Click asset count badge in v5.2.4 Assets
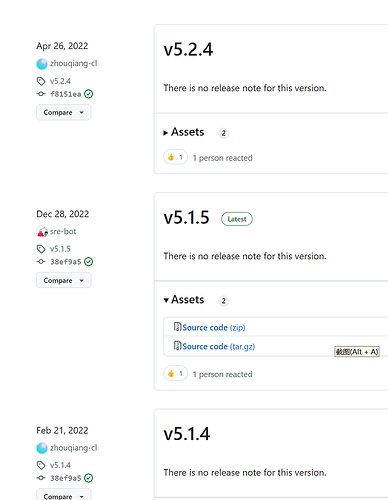Screen dimensions: 388x500 click(224, 133)
